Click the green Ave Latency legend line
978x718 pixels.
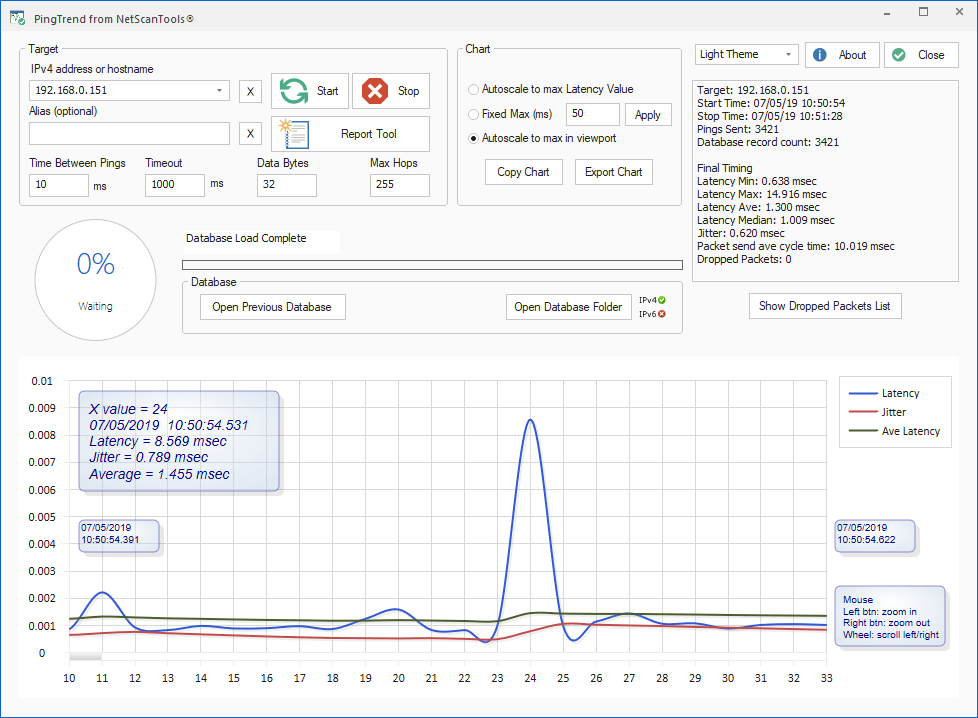click(863, 431)
